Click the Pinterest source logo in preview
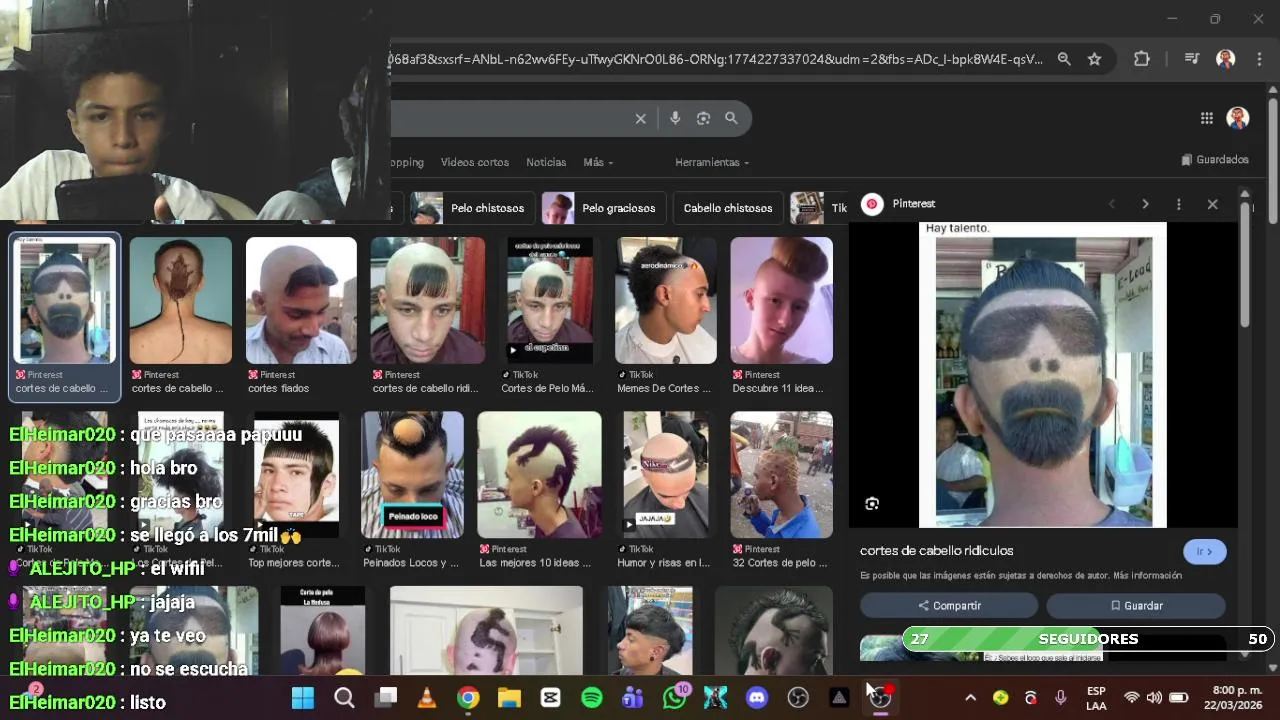This screenshot has height=720, width=1280. (x=872, y=204)
